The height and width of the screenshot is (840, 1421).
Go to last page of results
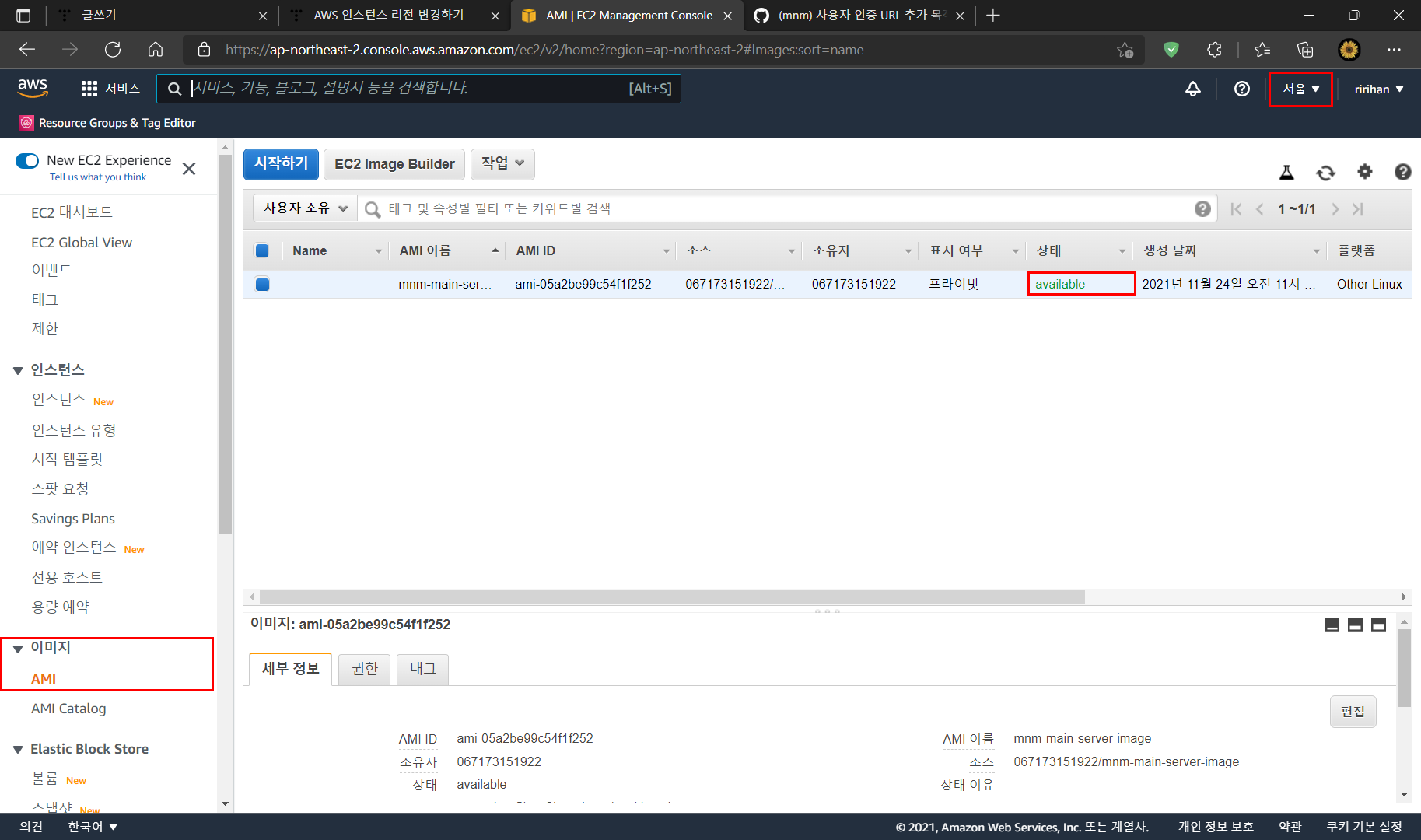tap(1358, 209)
